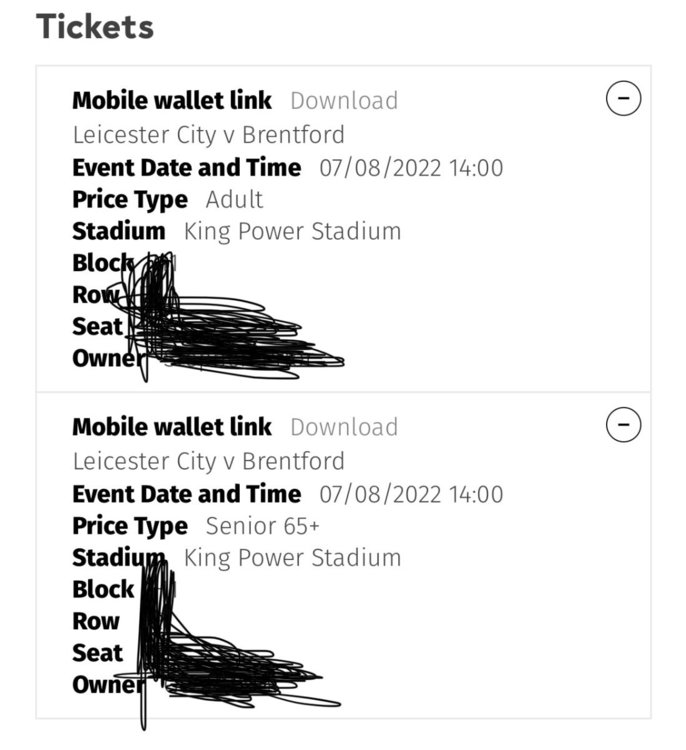Collapse the Senior 65+ ticket minus icon
The height and width of the screenshot is (750, 686).
coord(623,425)
